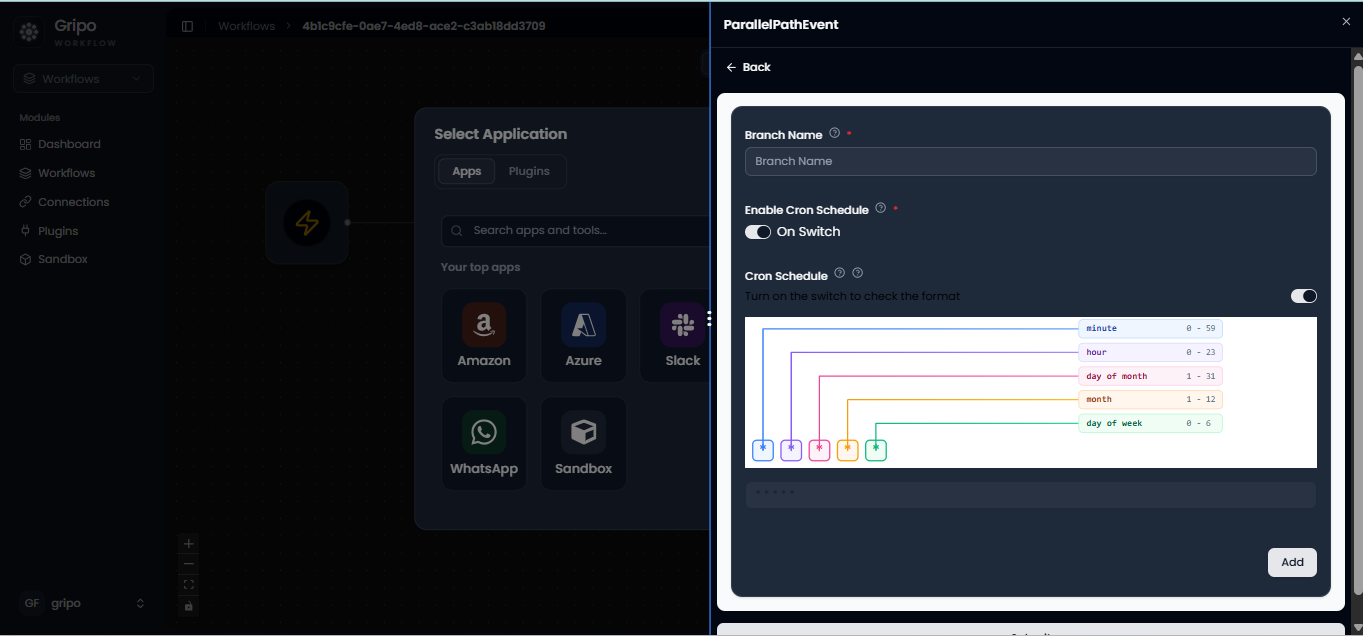Click the Workflows breadcrumb link
Screen dimensions: 1363x636
tap(246, 26)
